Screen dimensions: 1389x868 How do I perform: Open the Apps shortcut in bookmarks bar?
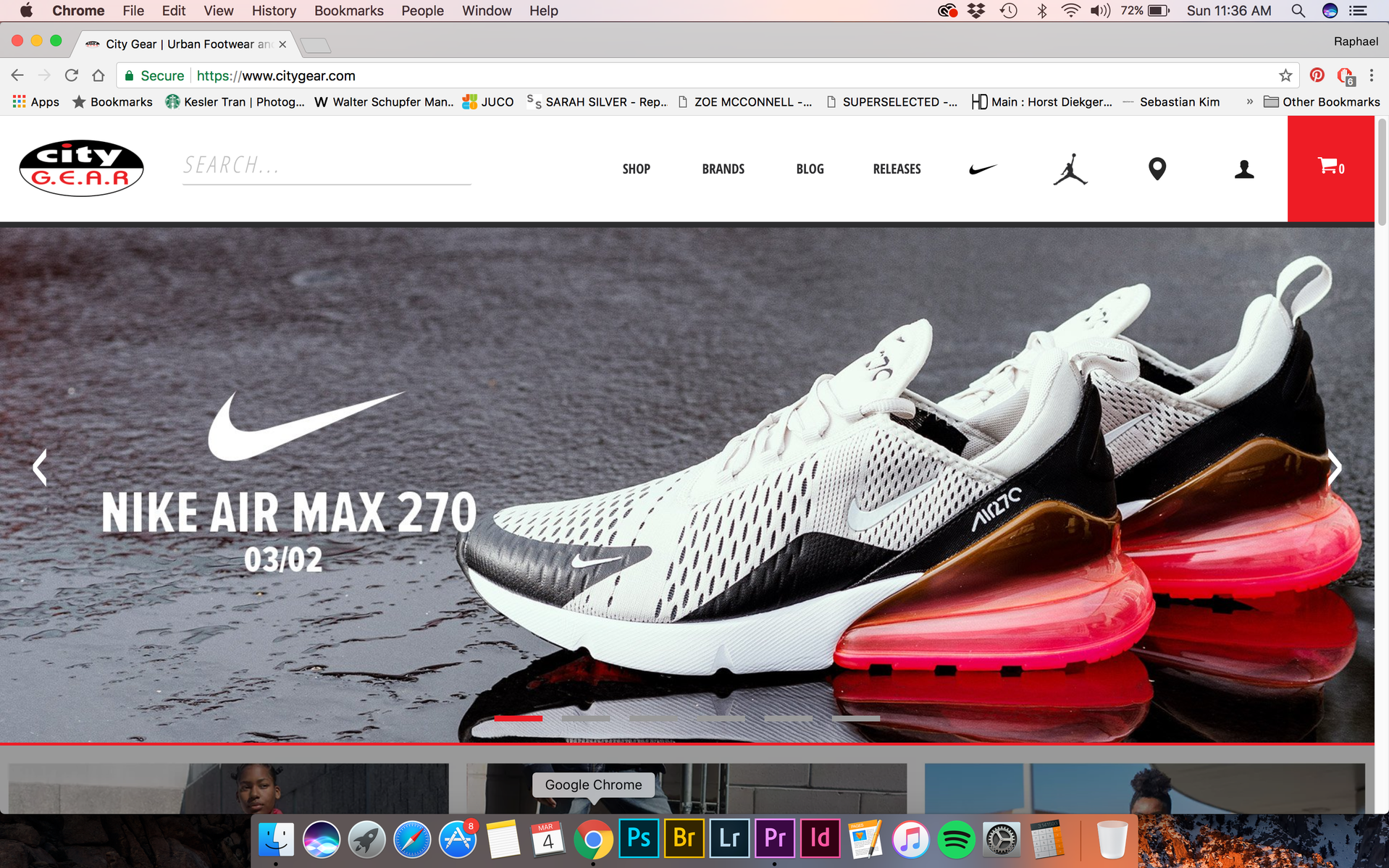[x=36, y=102]
